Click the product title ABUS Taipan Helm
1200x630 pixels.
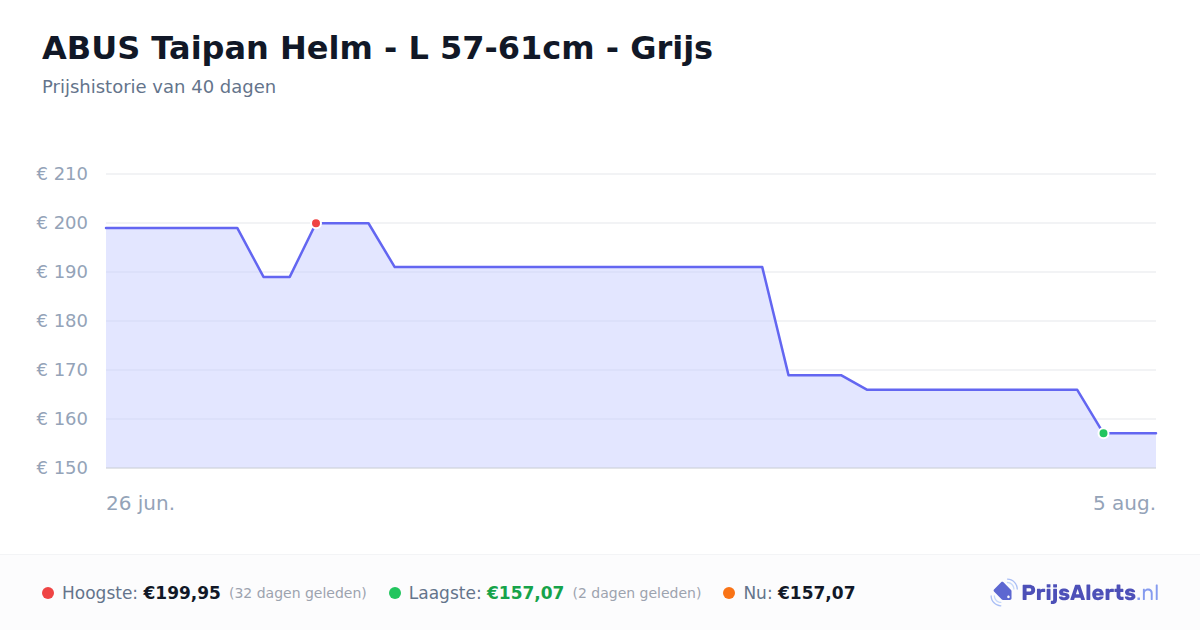[377, 47]
